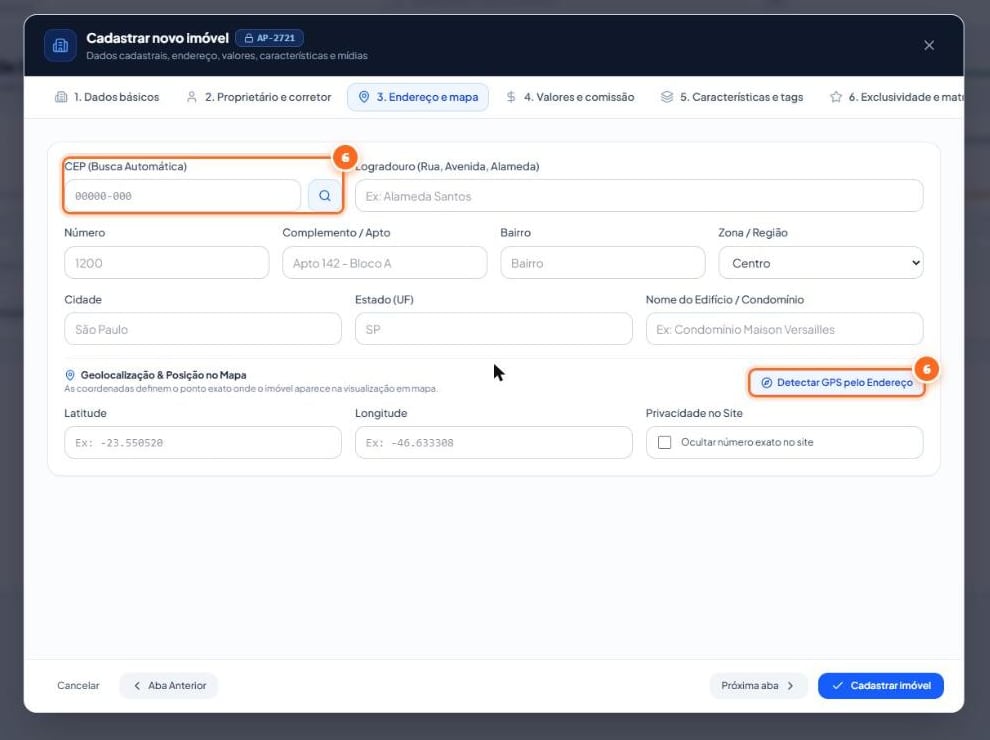The width and height of the screenshot is (990, 740).
Task: Click the building icon in modal header
Action: coord(61,45)
